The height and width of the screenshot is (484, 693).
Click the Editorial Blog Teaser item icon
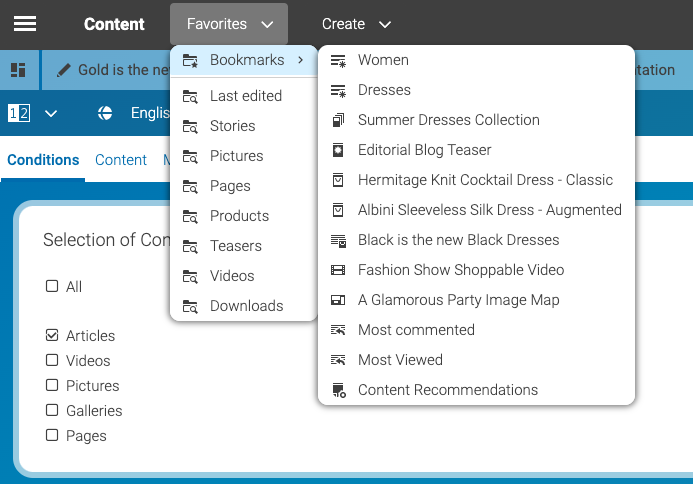tap(338, 150)
